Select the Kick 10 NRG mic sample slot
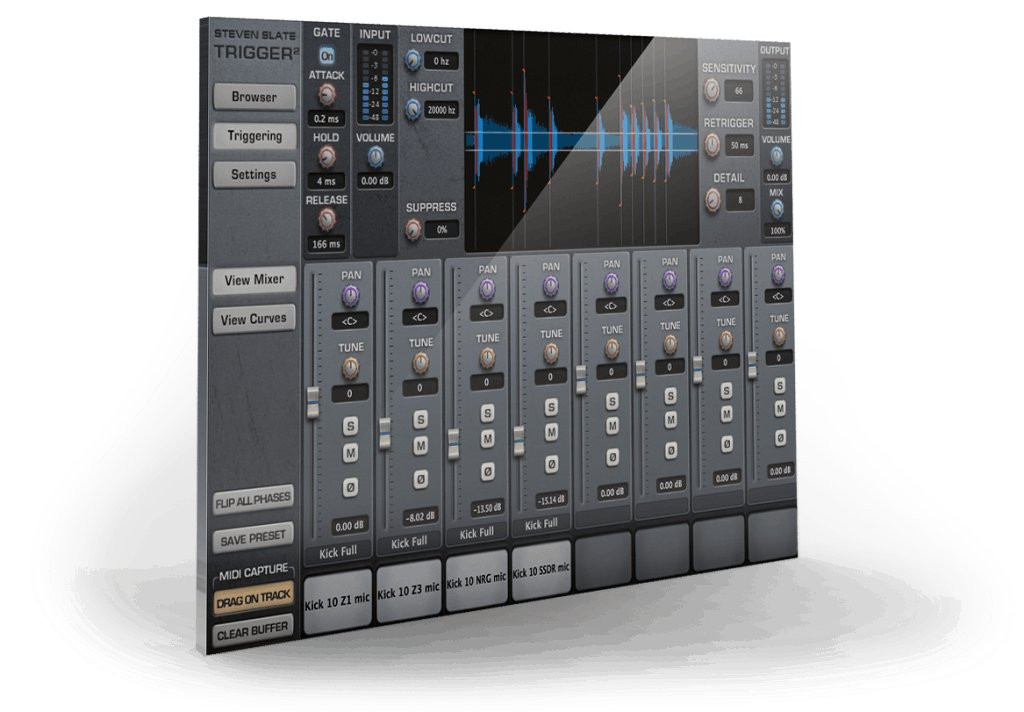This screenshot has height=712, width=1024. (x=476, y=581)
